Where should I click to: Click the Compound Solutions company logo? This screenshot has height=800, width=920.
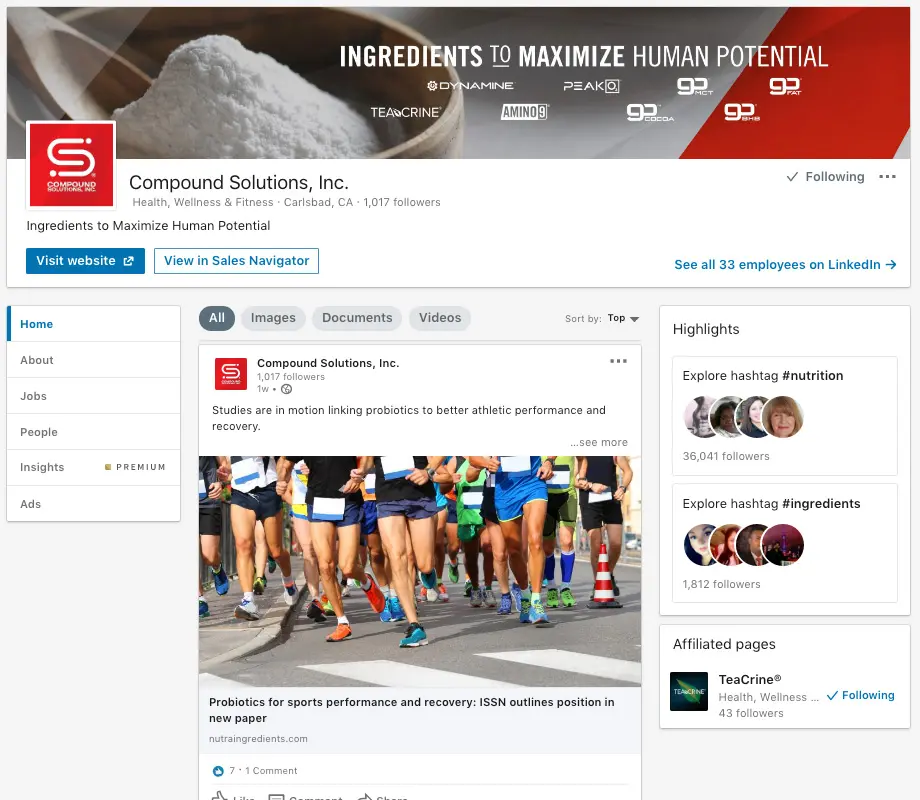71,165
